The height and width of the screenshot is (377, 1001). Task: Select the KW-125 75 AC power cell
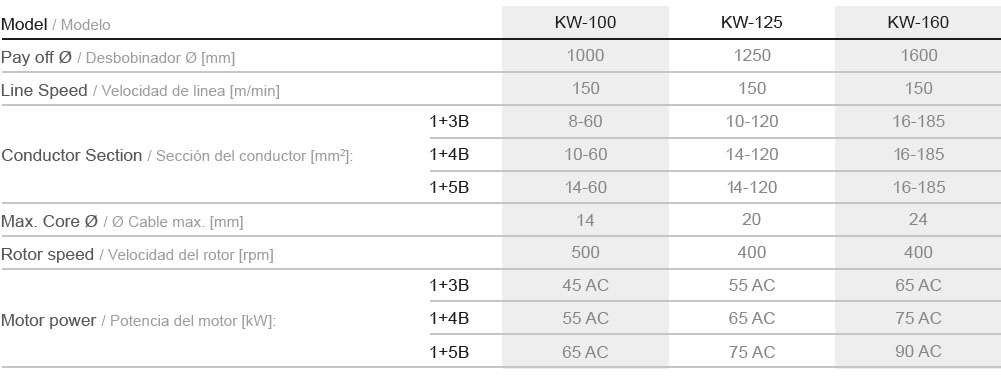click(752, 351)
